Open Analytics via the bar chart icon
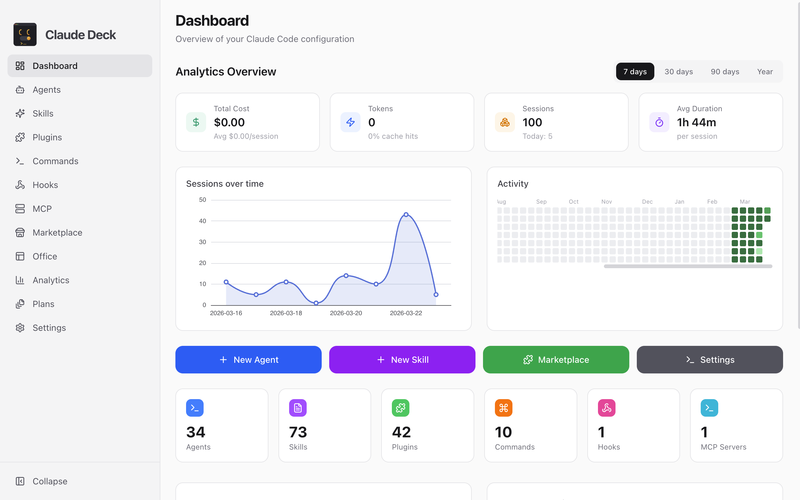This screenshot has height=500, width=800. pos(20,280)
